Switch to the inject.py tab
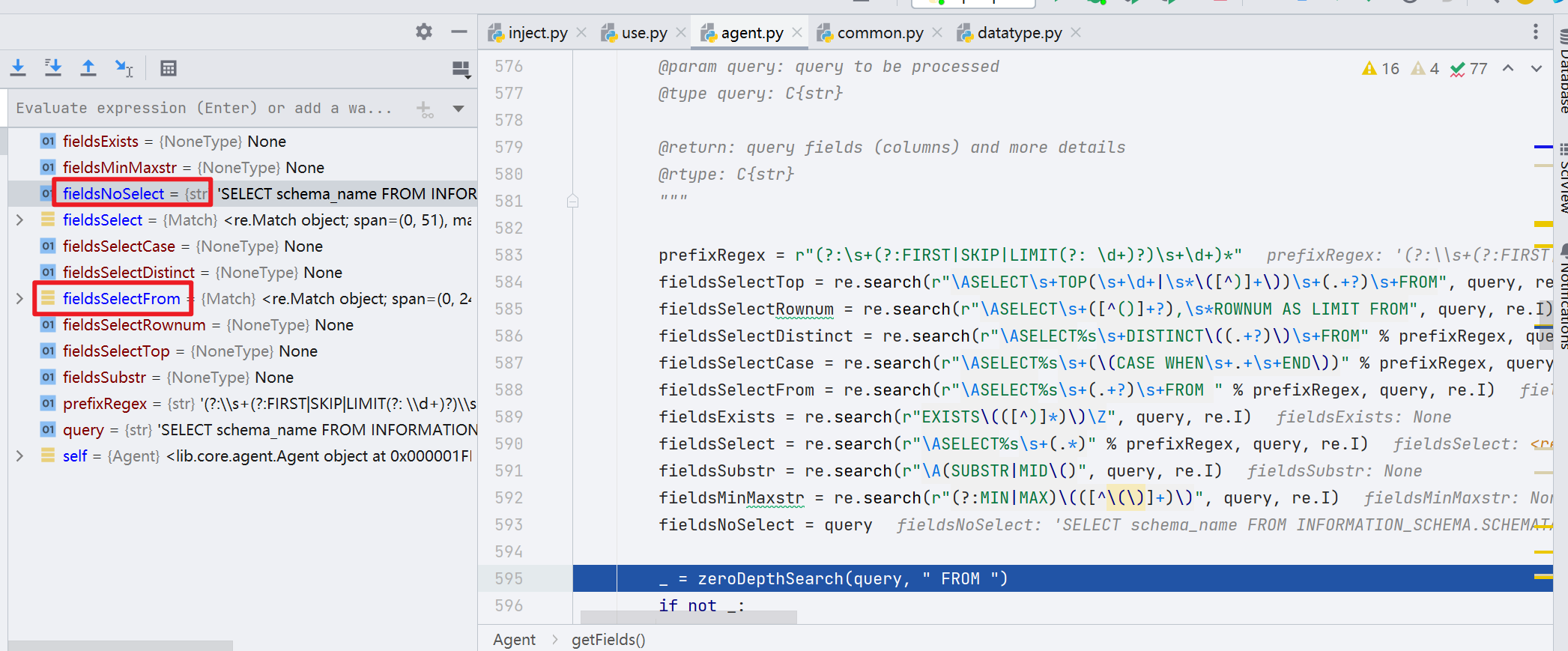Image resolution: width=1568 pixels, height=651 pixels. [528, 33]
